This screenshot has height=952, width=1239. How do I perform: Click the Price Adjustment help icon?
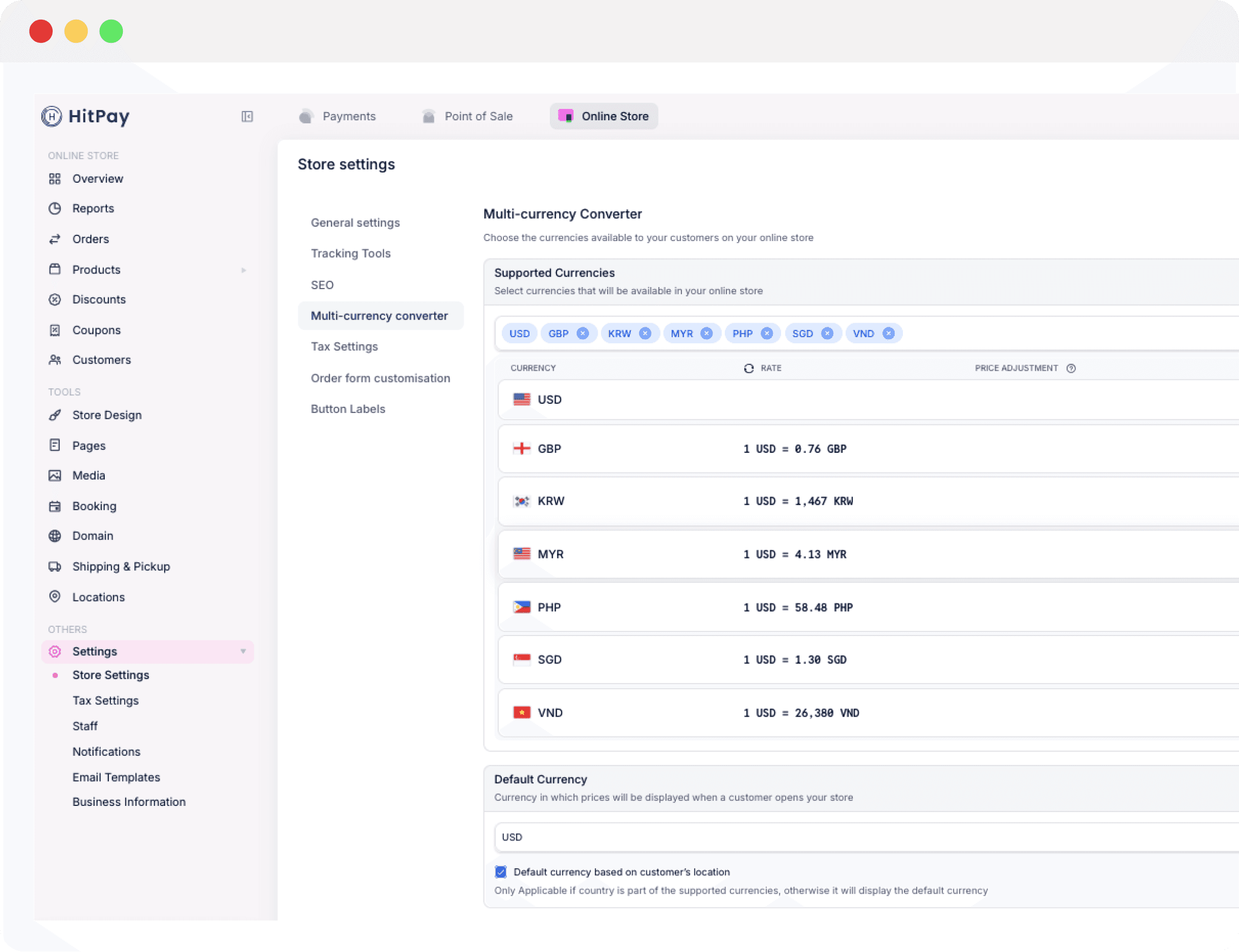[x=1071, y=368]
